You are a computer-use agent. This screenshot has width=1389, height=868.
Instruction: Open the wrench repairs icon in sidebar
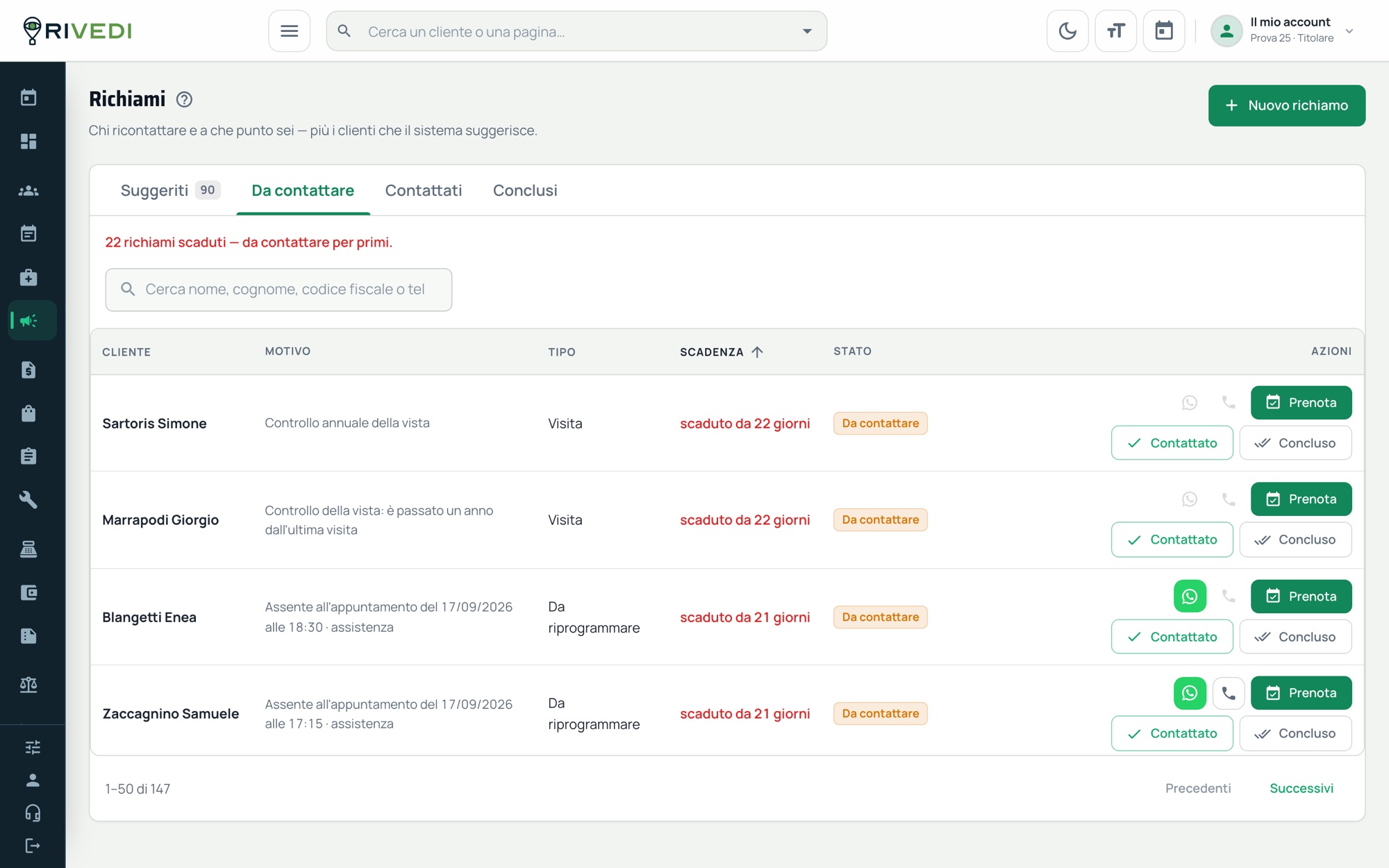click(28, 500)
